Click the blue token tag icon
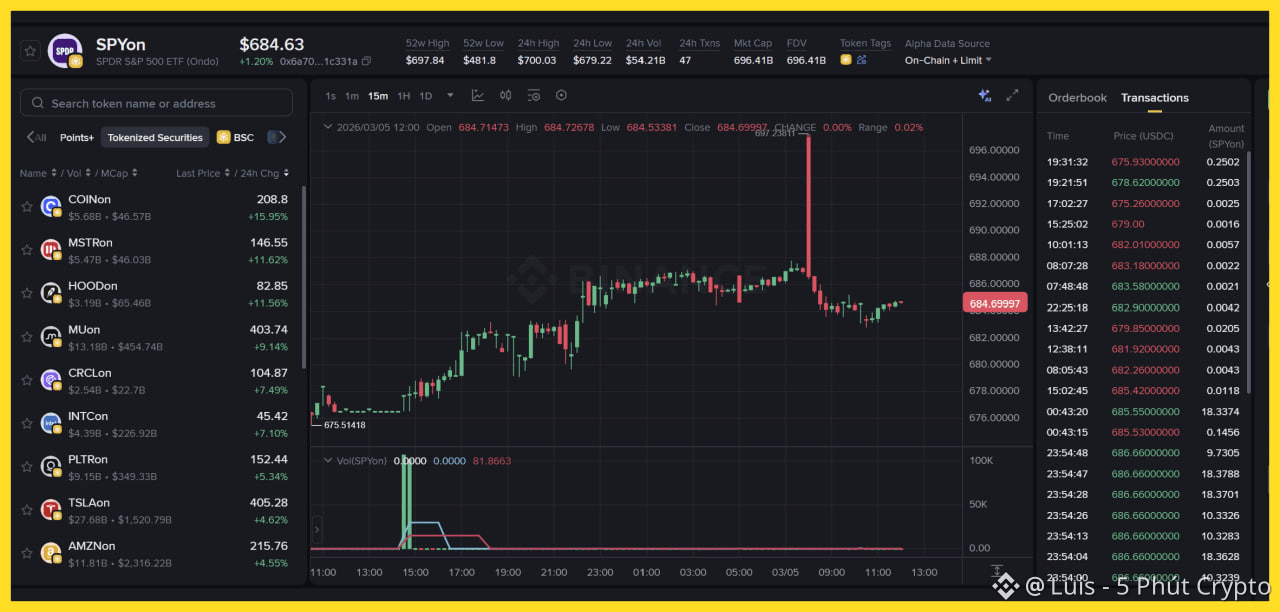1280x612 pixels. point(861,60)
